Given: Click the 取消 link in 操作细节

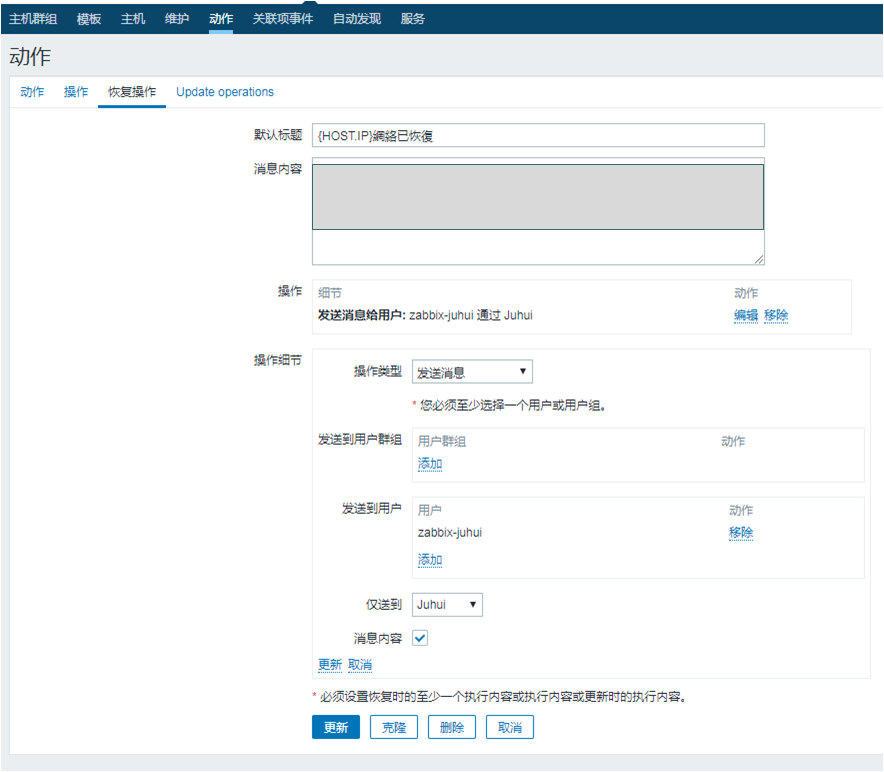Looking at the screenshot, I should click(360, 665).
